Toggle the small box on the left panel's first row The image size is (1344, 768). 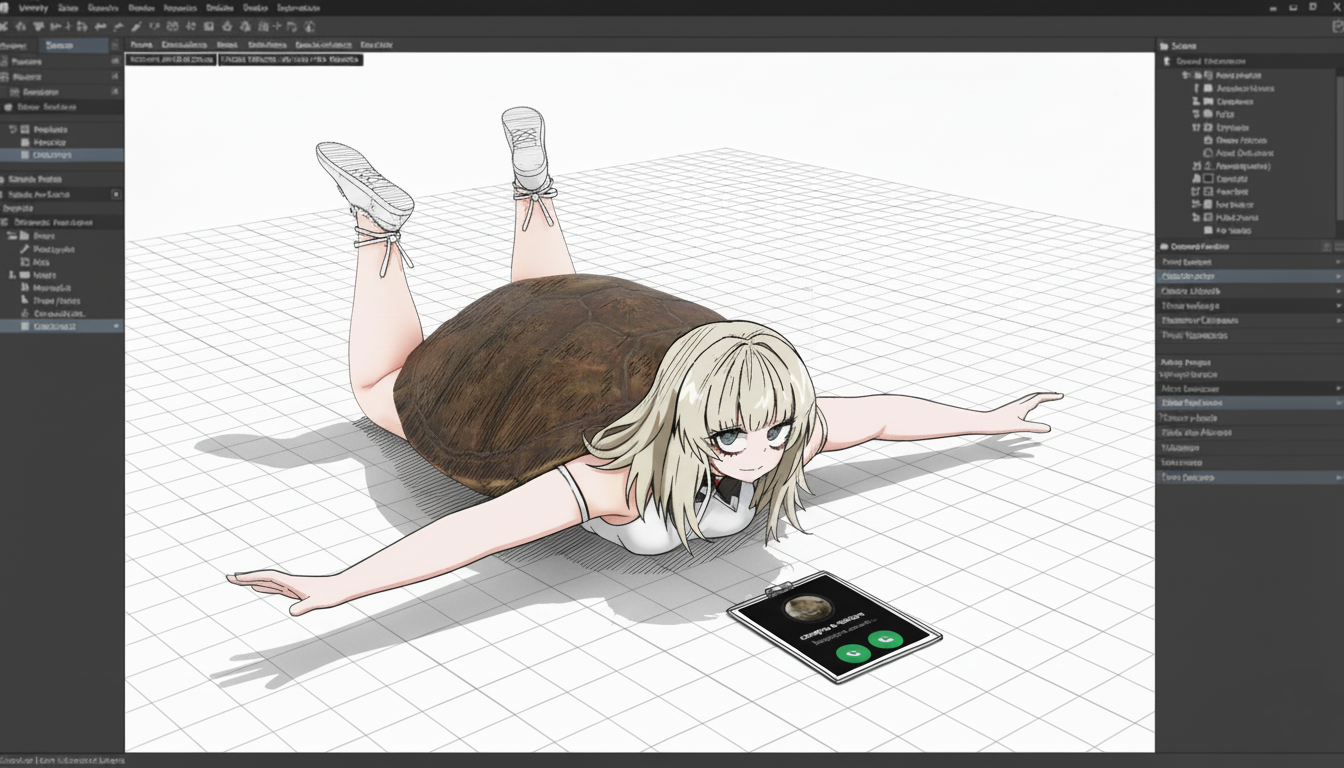114,62
